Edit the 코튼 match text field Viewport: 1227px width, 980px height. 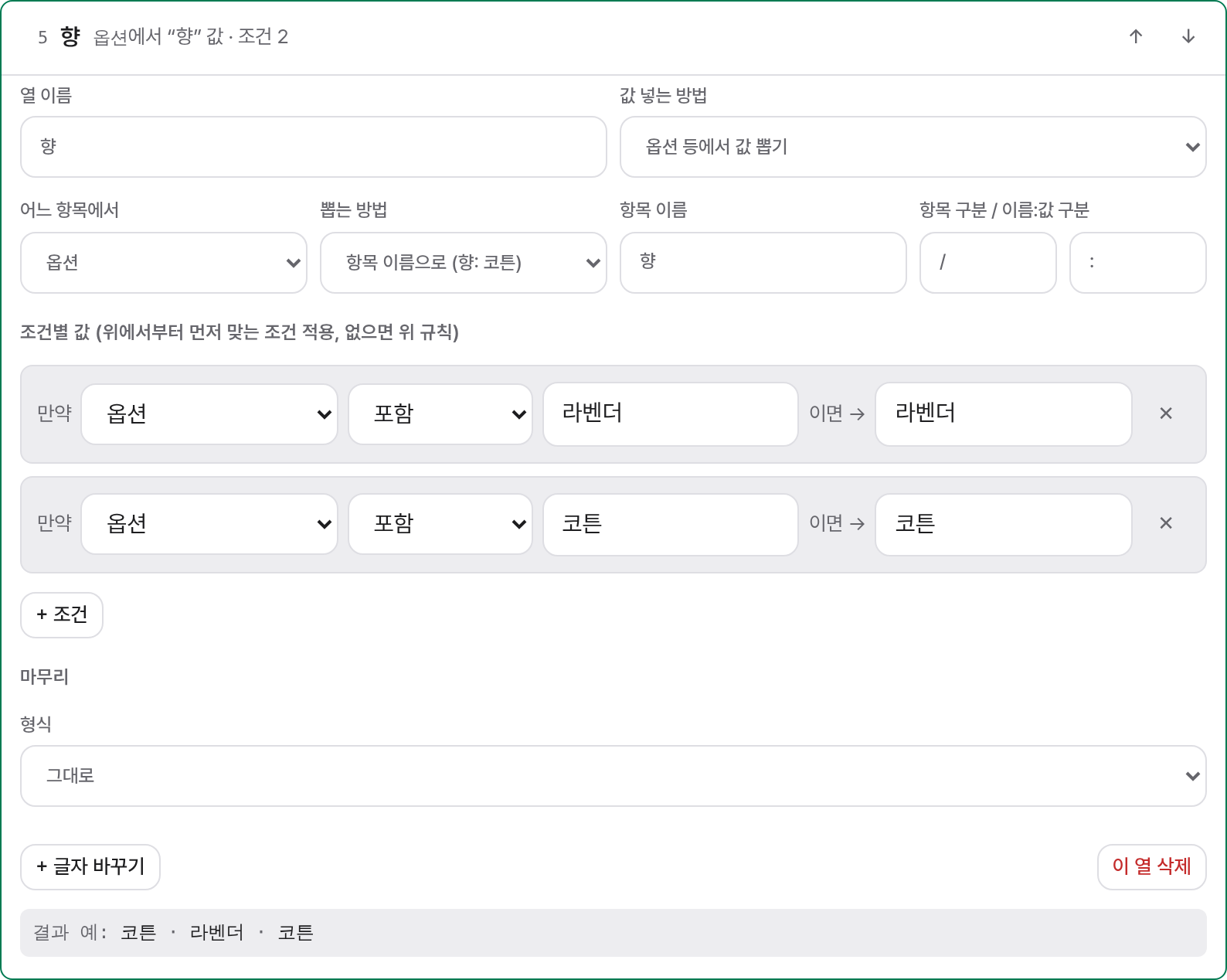(x=671, y=524)
